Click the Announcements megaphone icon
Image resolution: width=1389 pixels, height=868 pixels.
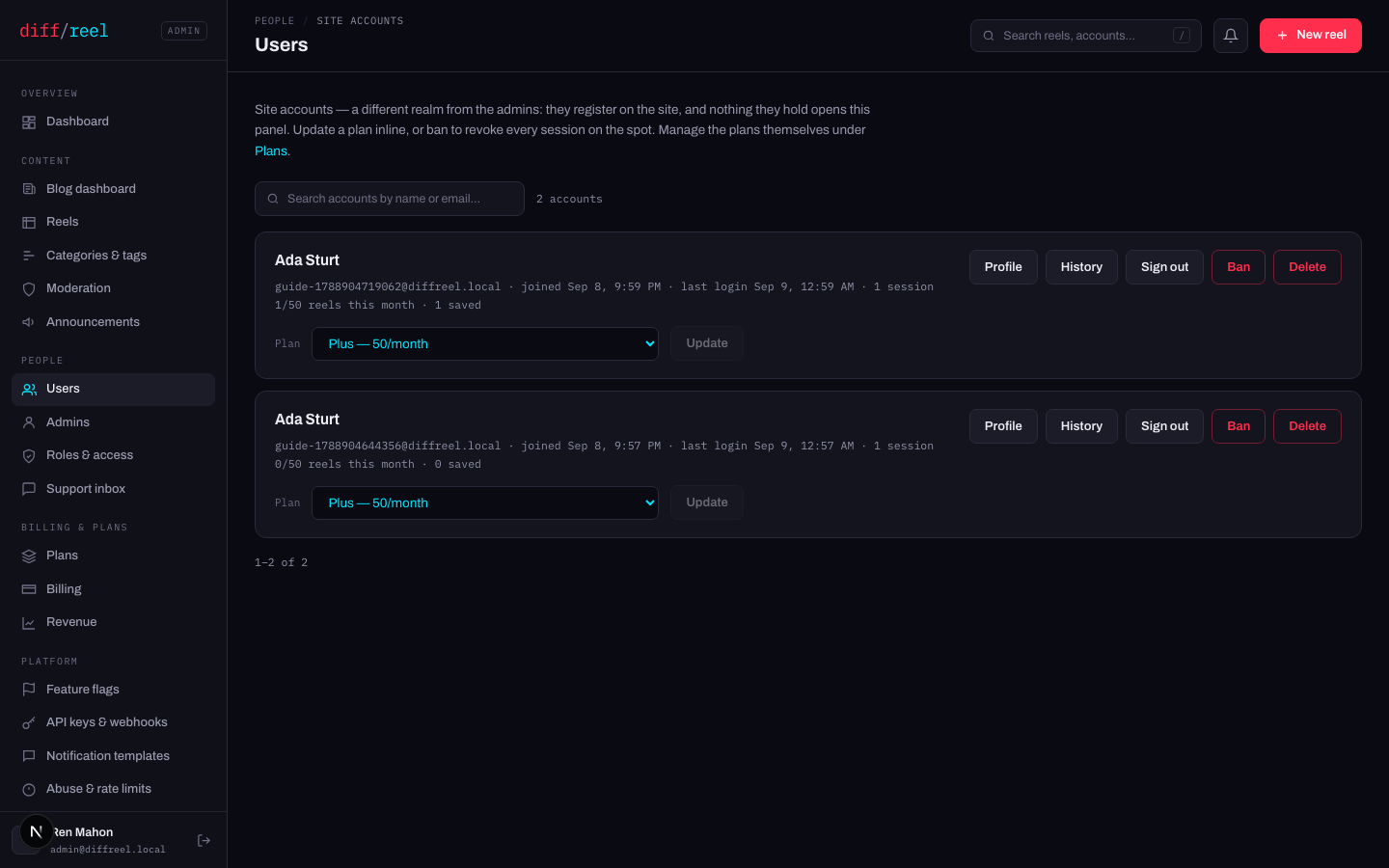[x=29, y=322]
